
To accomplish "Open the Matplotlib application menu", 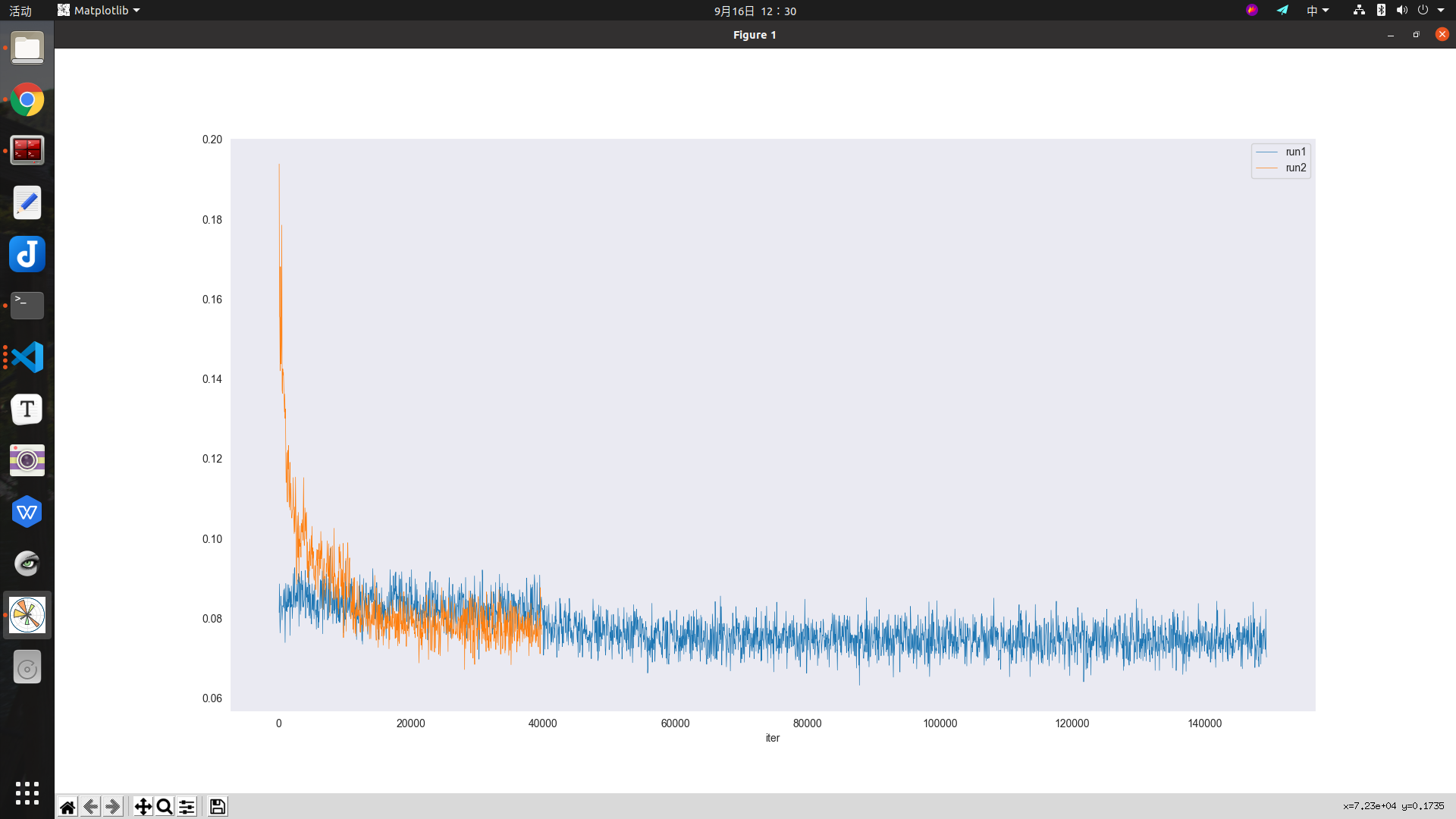I will [98, 10].
